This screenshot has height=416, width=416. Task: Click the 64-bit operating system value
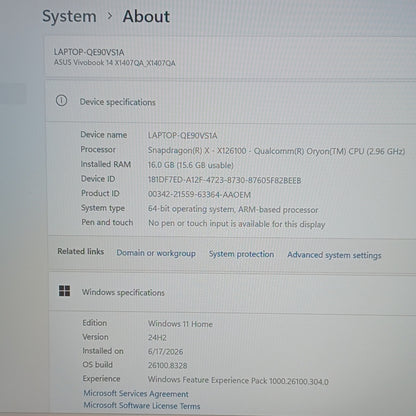[233, 209]
